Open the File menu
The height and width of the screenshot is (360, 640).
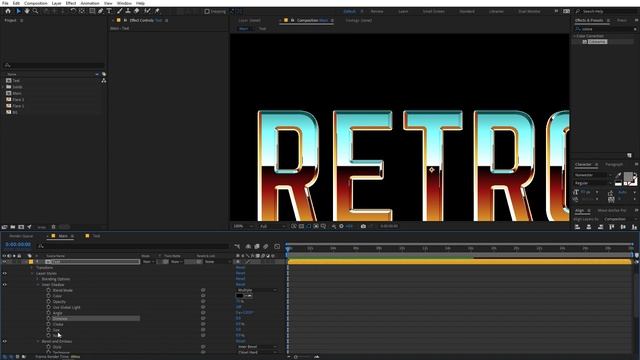click(5, 3)
